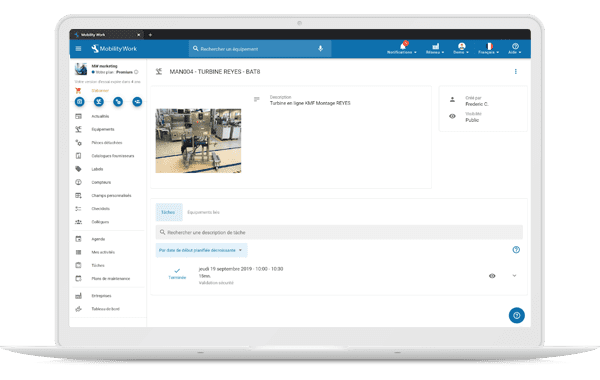600x380 pixels.
Task: Click the Agenda calendar icon
Action: click(78, 239)
